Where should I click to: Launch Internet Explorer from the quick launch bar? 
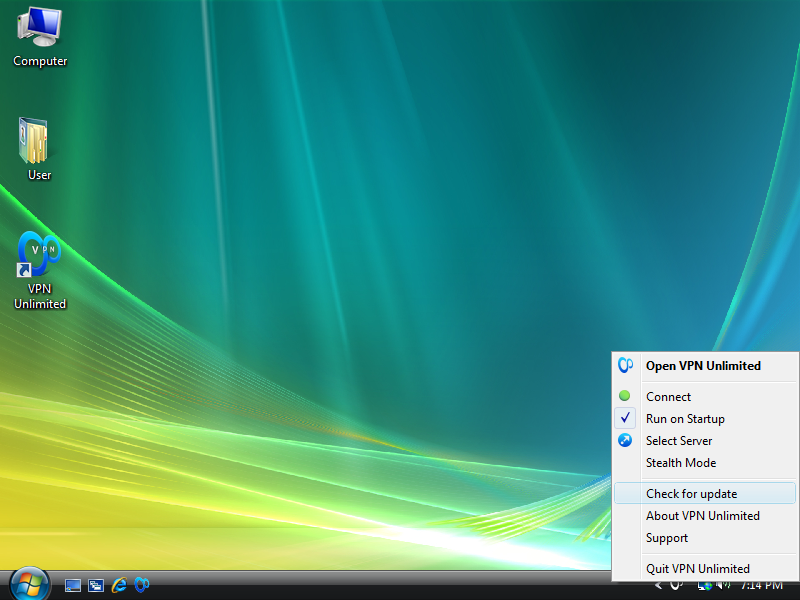119,585
